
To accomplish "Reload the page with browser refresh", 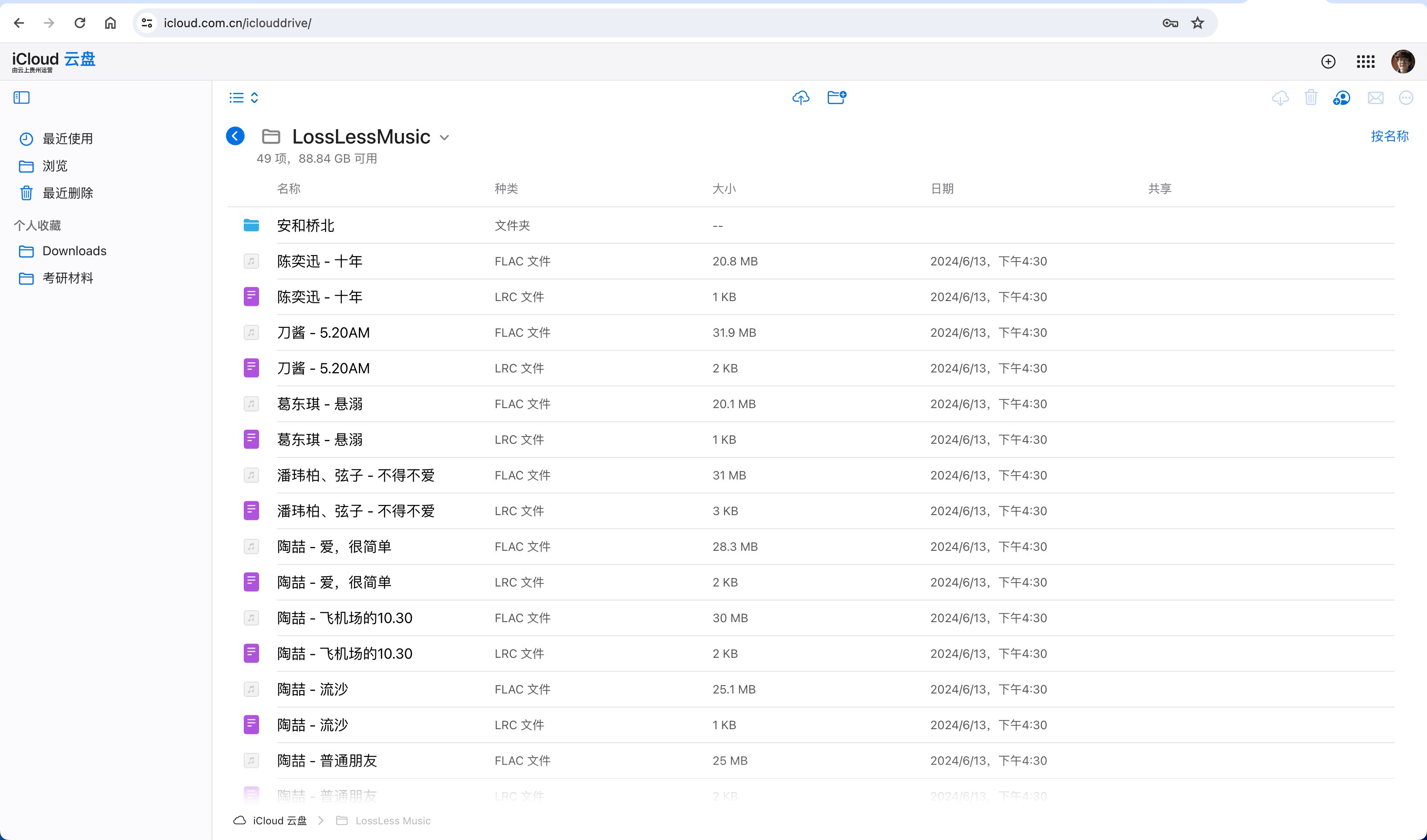I will (x=80, y=23).
